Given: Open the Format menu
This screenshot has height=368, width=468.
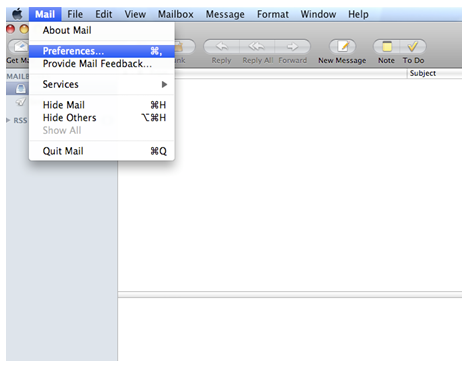Looking at the screenshot, I should [273, 14].
